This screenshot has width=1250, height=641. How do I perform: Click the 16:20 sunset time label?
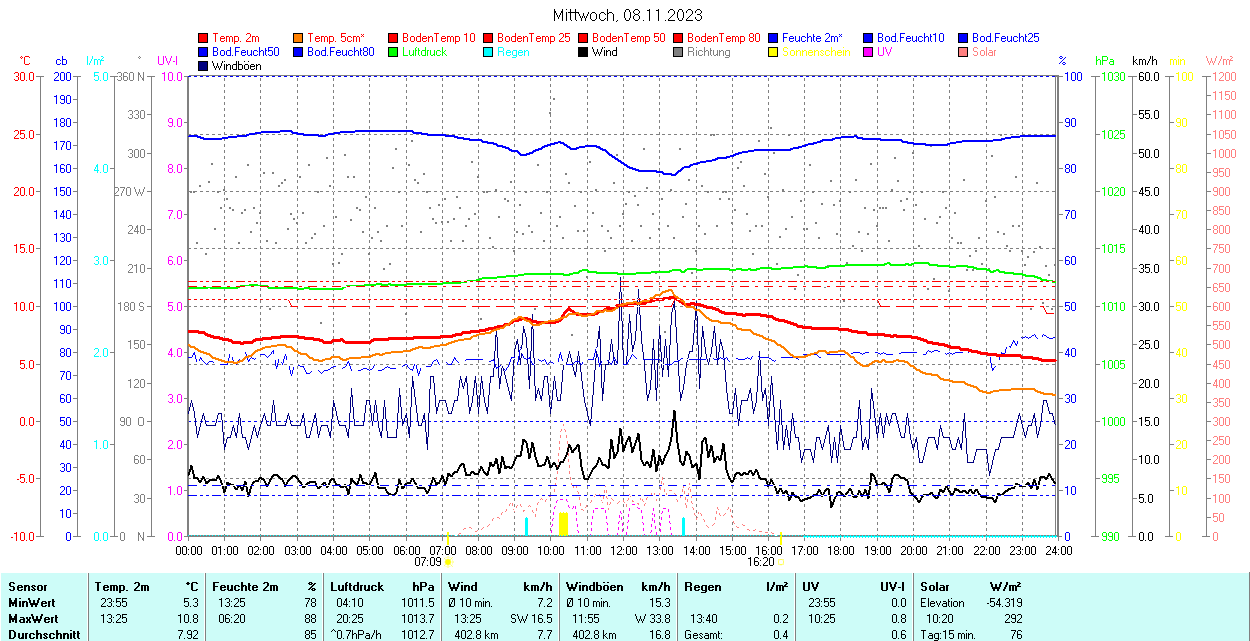tap(758, 562)
